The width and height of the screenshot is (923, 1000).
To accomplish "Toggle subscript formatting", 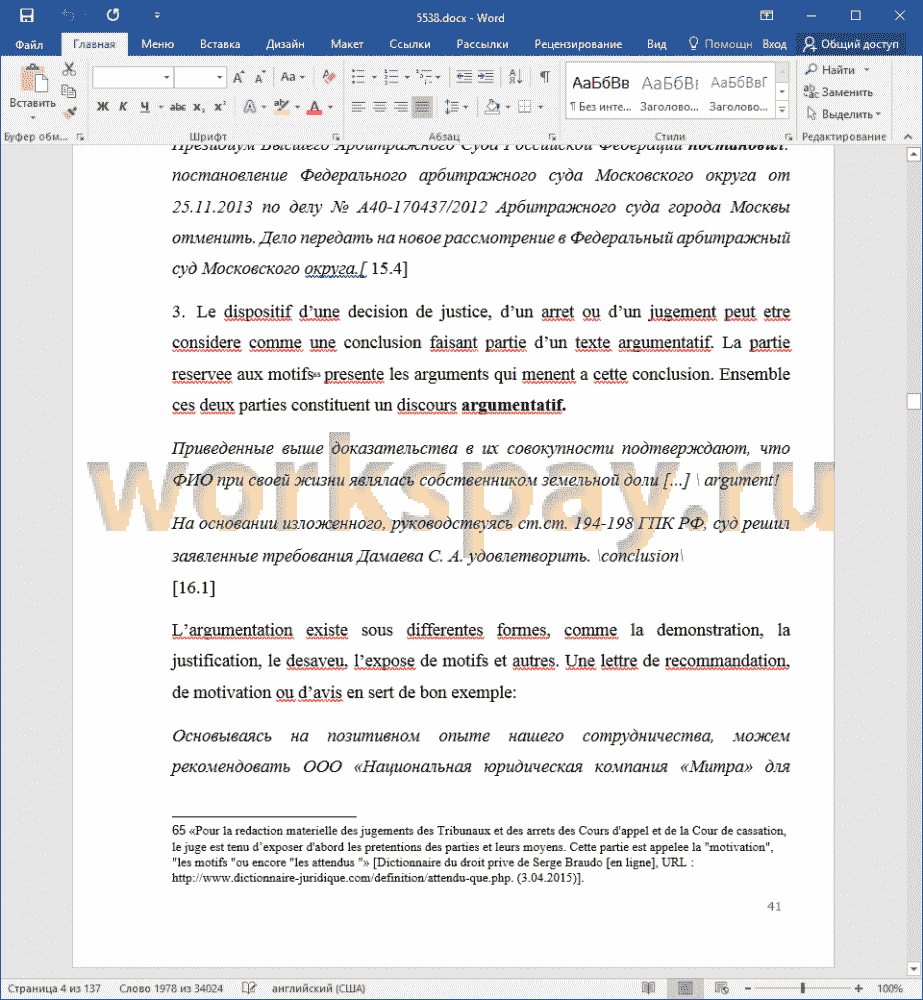I will (200, 107).
